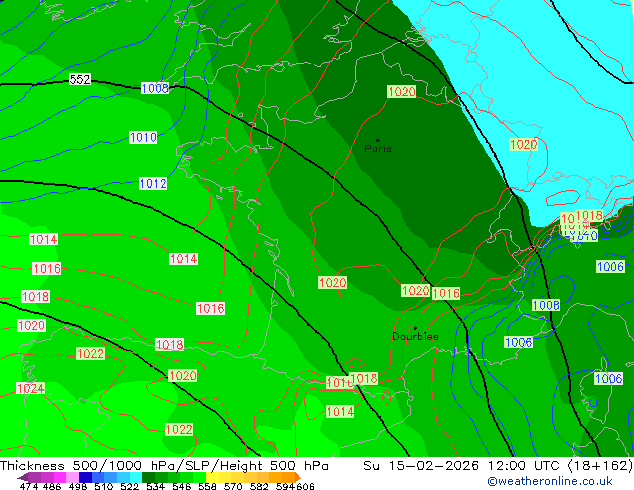
Task: Click the legend value 474
Action: click(x=29, y=486)
